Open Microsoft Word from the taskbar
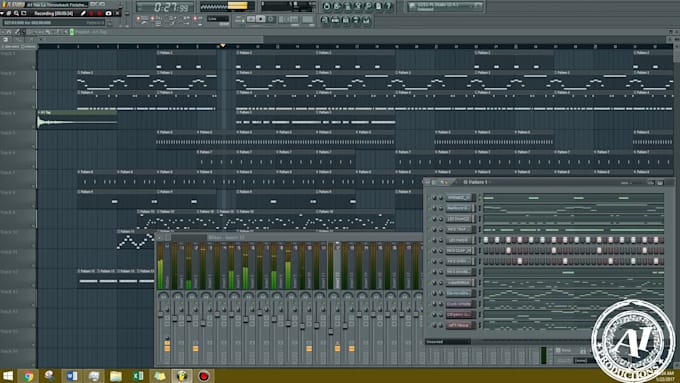680x383 pixels. pyautogui.click(x=72, y=376)
